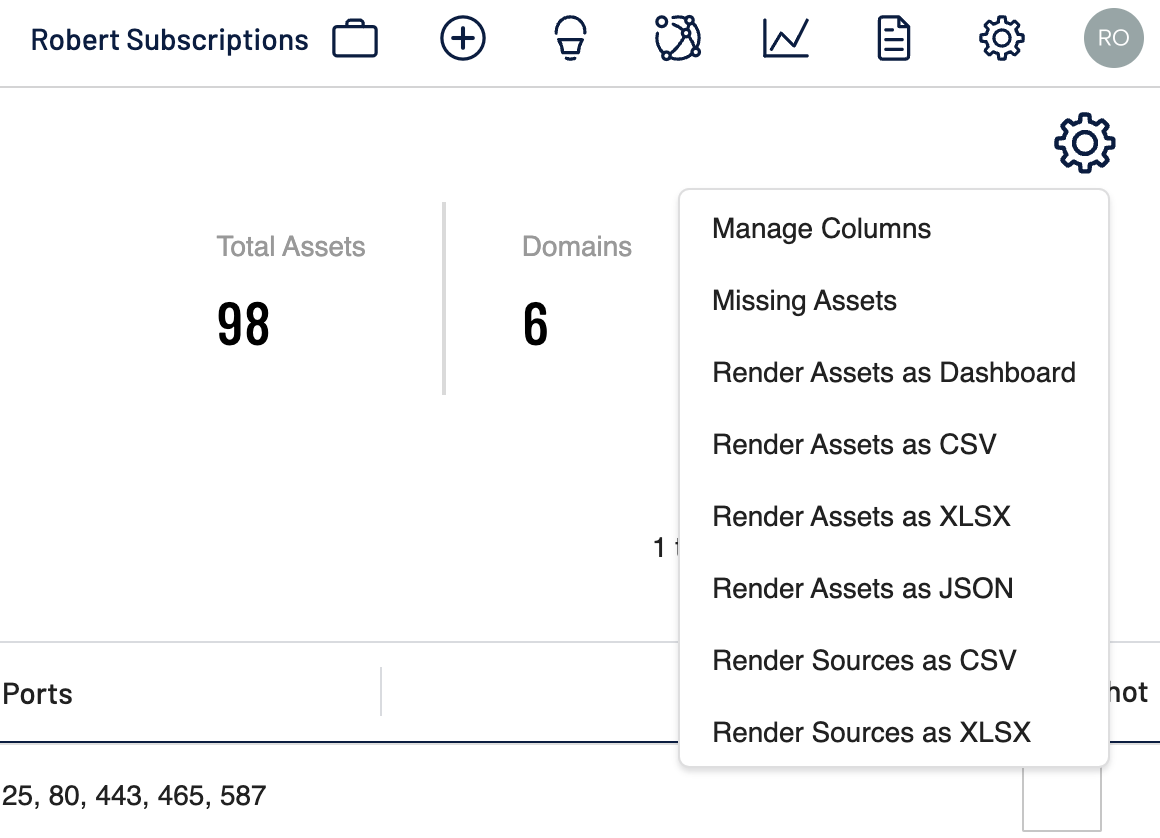Open "Missing Assets"
1160x838 pixels.
click(x=803, y=300)
